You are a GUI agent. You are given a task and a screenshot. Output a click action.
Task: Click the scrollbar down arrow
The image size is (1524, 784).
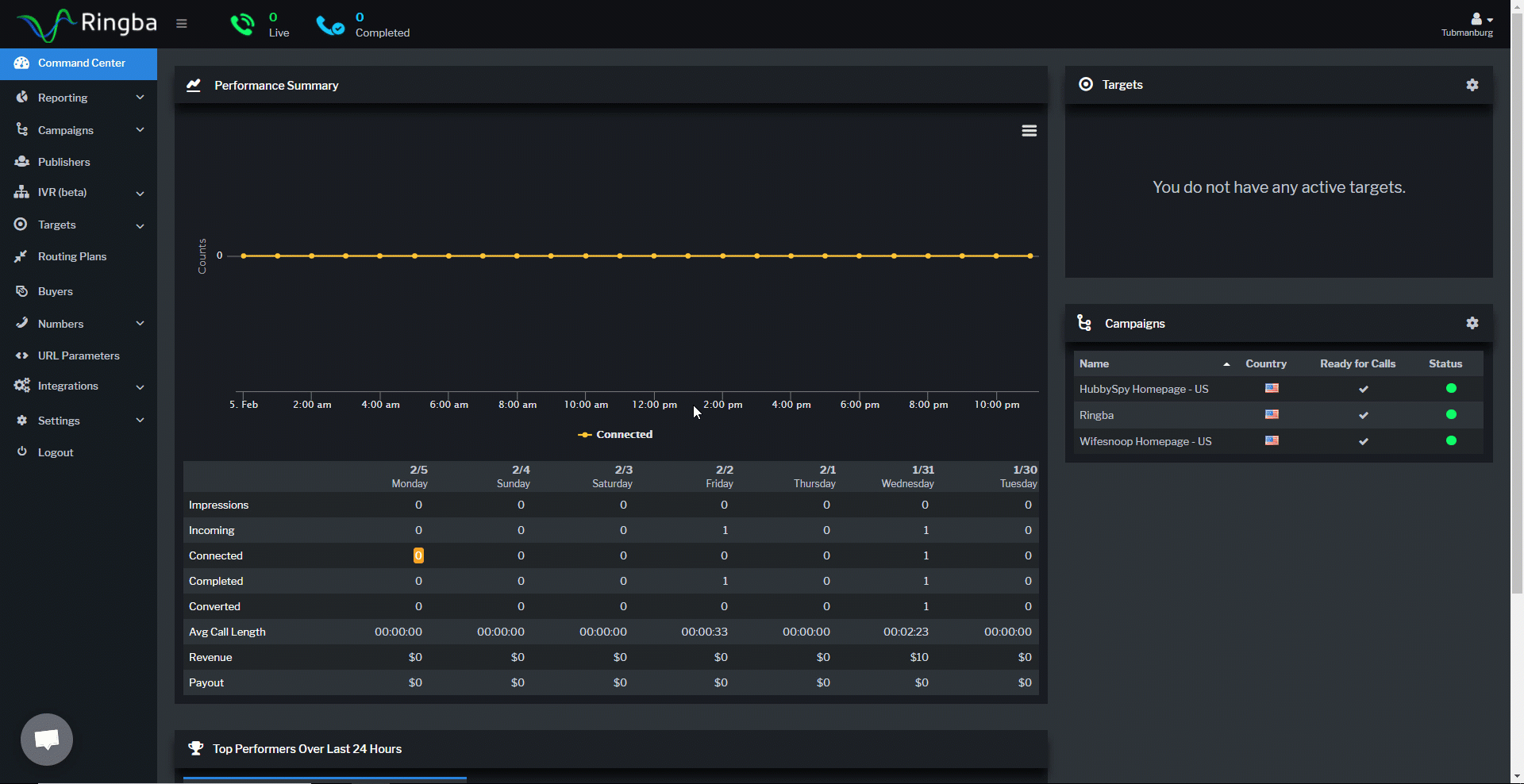coord(1517,776)
